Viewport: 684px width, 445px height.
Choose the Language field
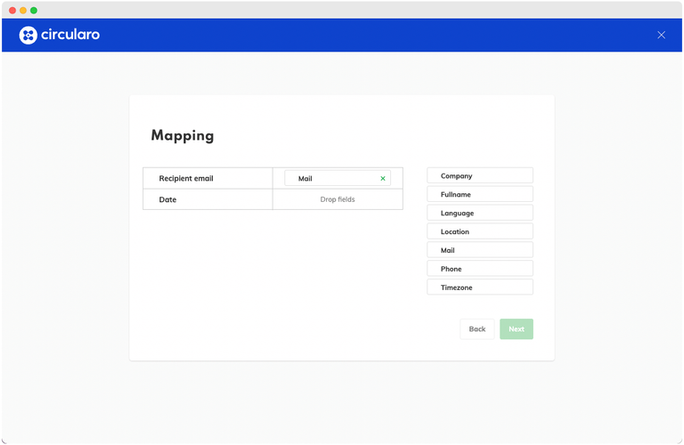(x=479, y=213)
